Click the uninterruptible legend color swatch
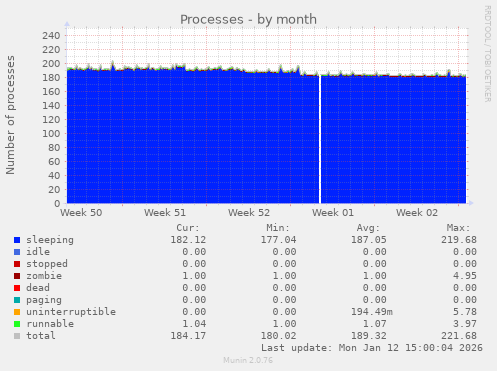497x371 pixels. point(17,312)
